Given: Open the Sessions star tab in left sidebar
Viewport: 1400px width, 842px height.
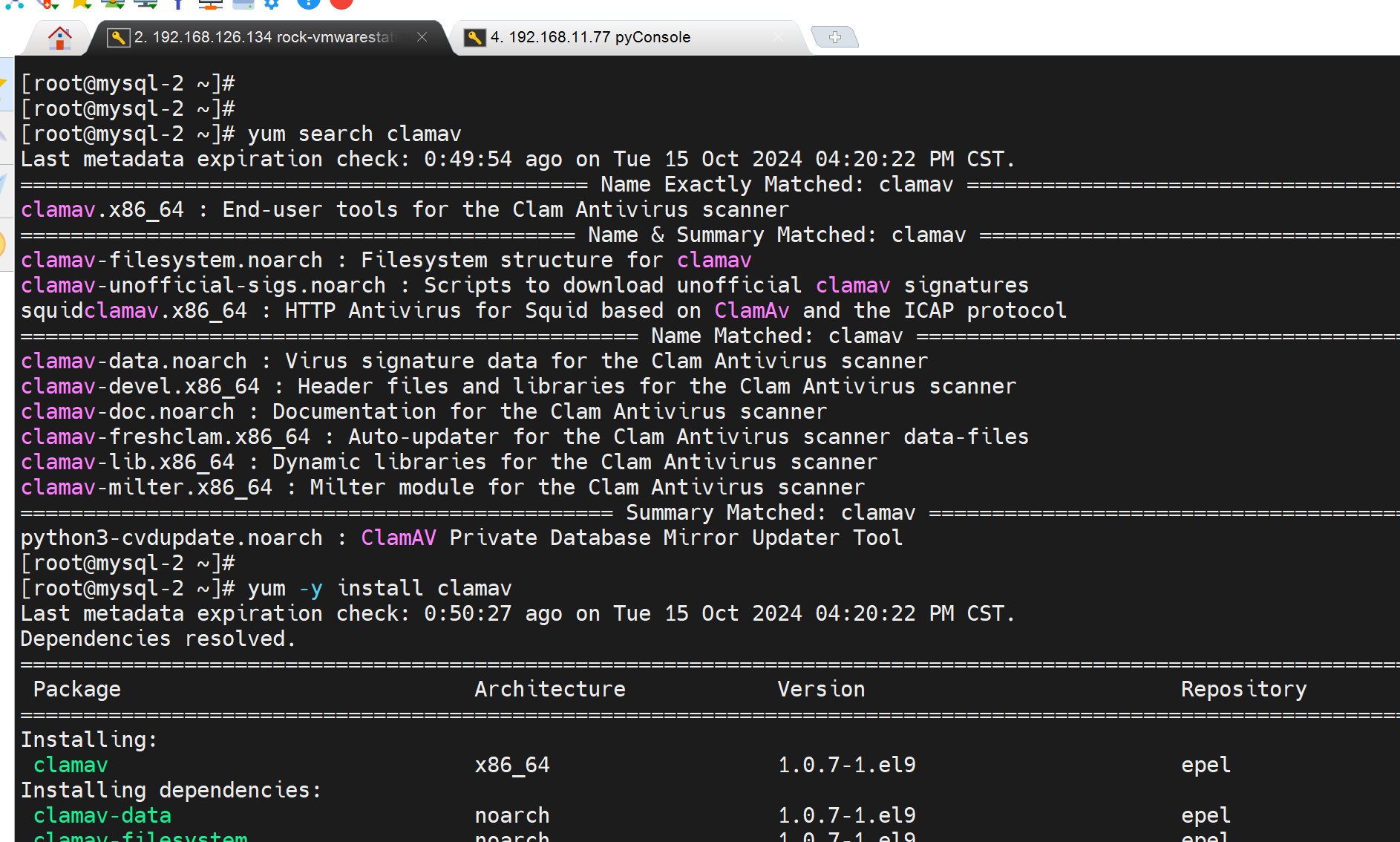Looking at the screenshot, I should click(x=4, y=83).
